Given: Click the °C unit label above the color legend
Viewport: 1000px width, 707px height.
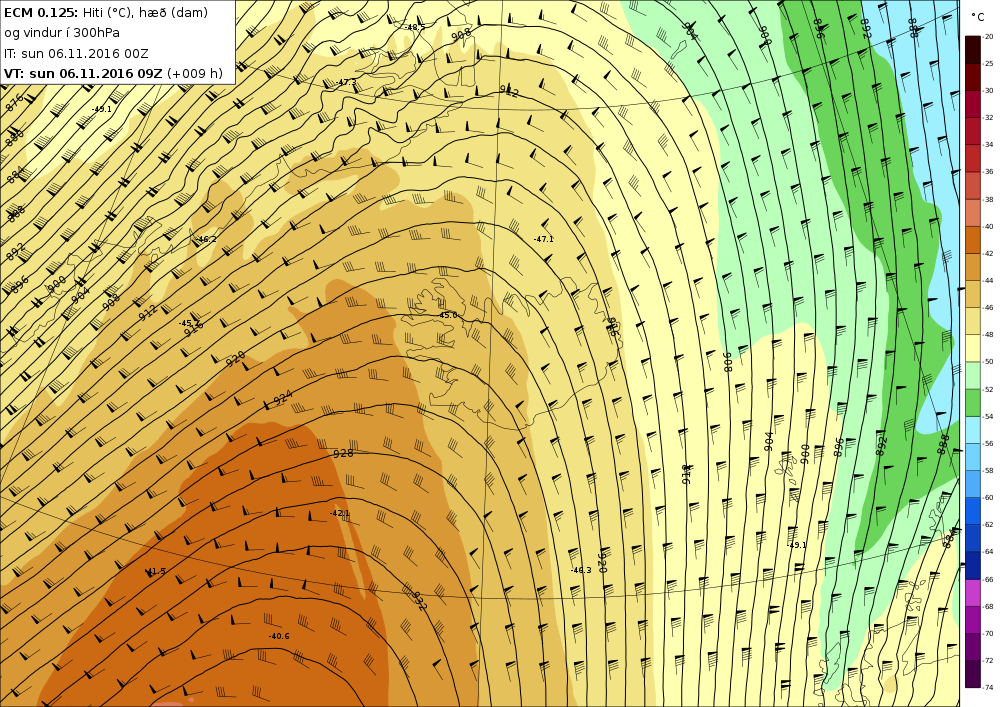Looking at the screenshot, I should (x=977, y=18).
